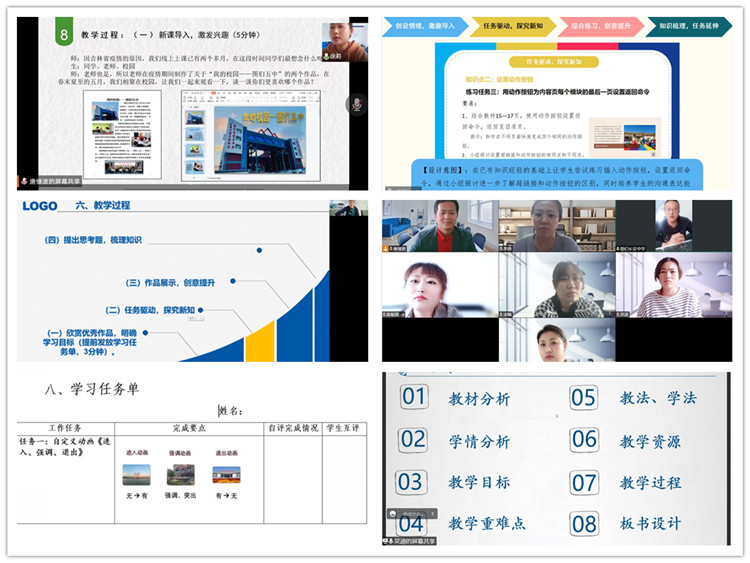Click the '无→有' caption
The width and height of the screenshot is (750, 563).
pos(137,496)
